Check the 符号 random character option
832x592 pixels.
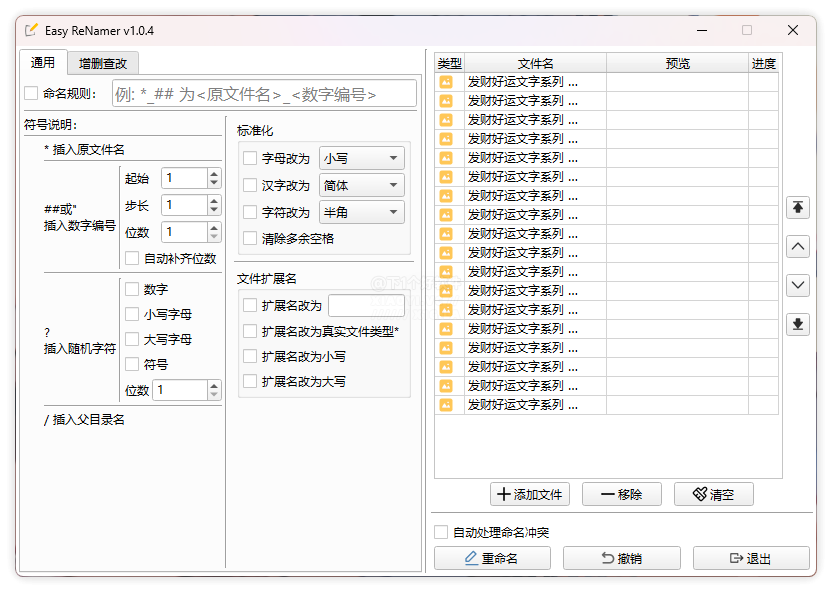[132, 364]
